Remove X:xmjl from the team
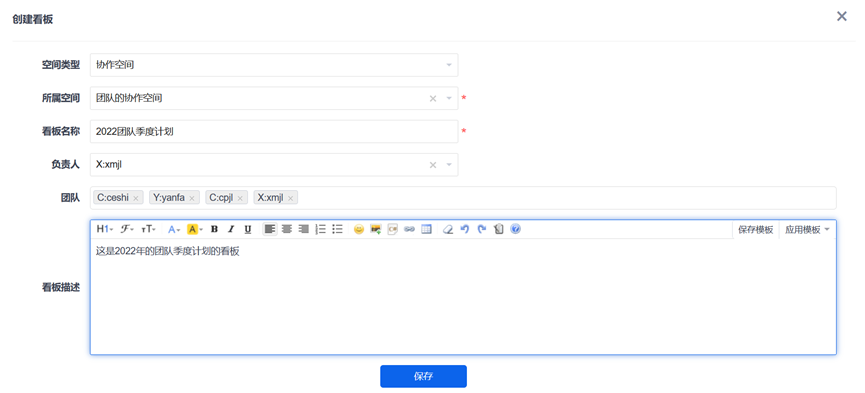 (290, 198)
